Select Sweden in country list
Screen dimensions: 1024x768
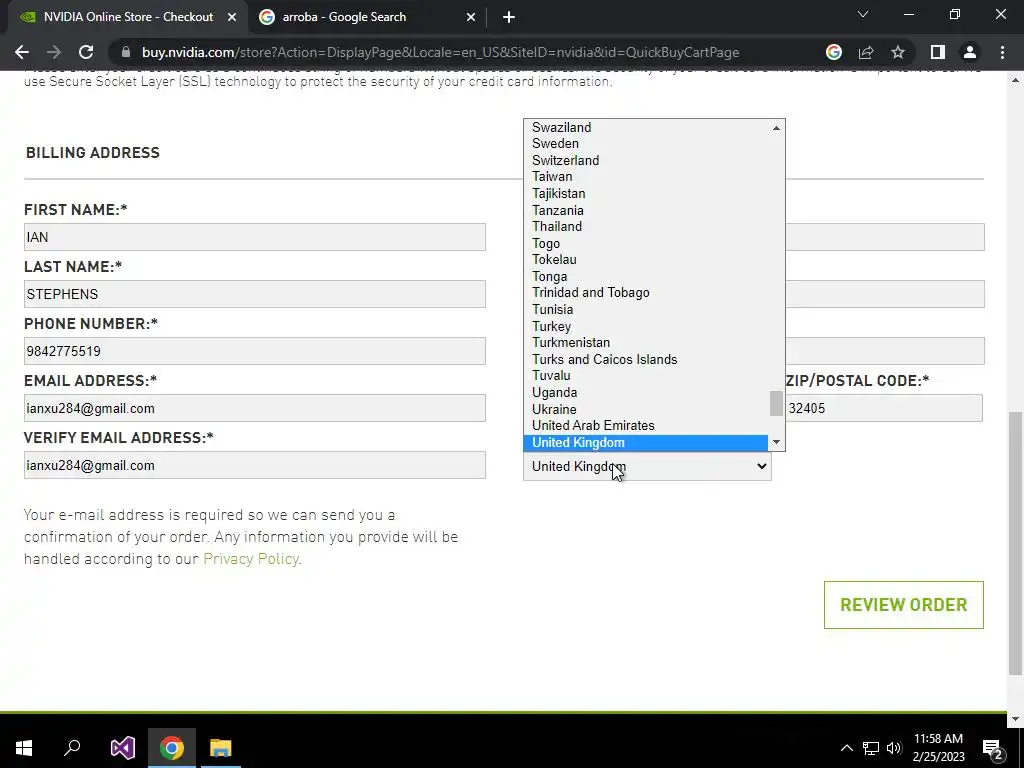pos(645,144)
